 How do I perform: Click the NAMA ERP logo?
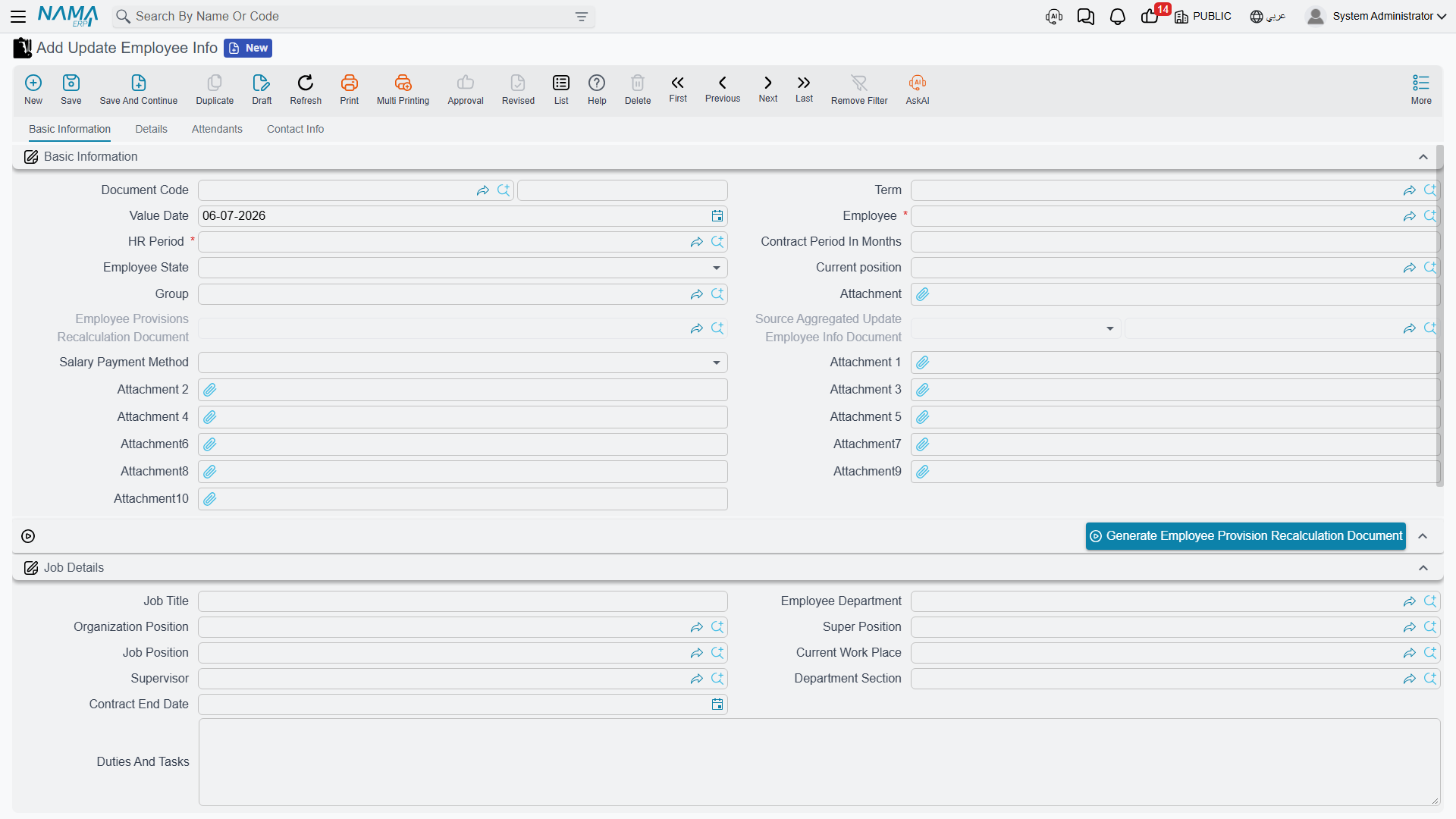68,16
